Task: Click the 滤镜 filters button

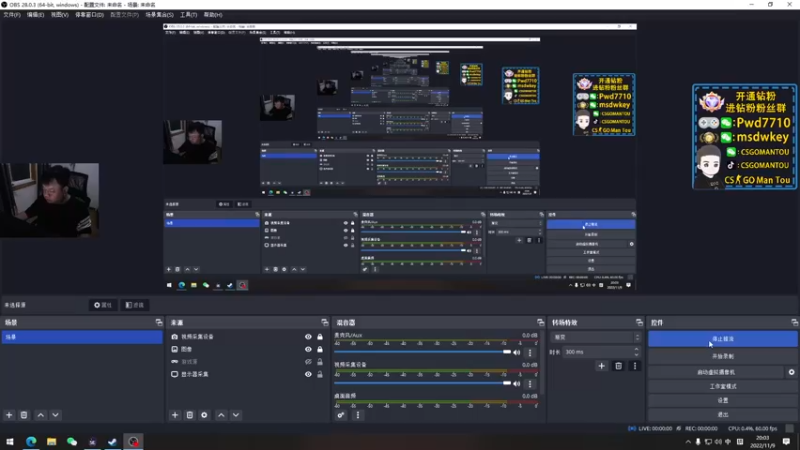Action: (x=135, y=305)
